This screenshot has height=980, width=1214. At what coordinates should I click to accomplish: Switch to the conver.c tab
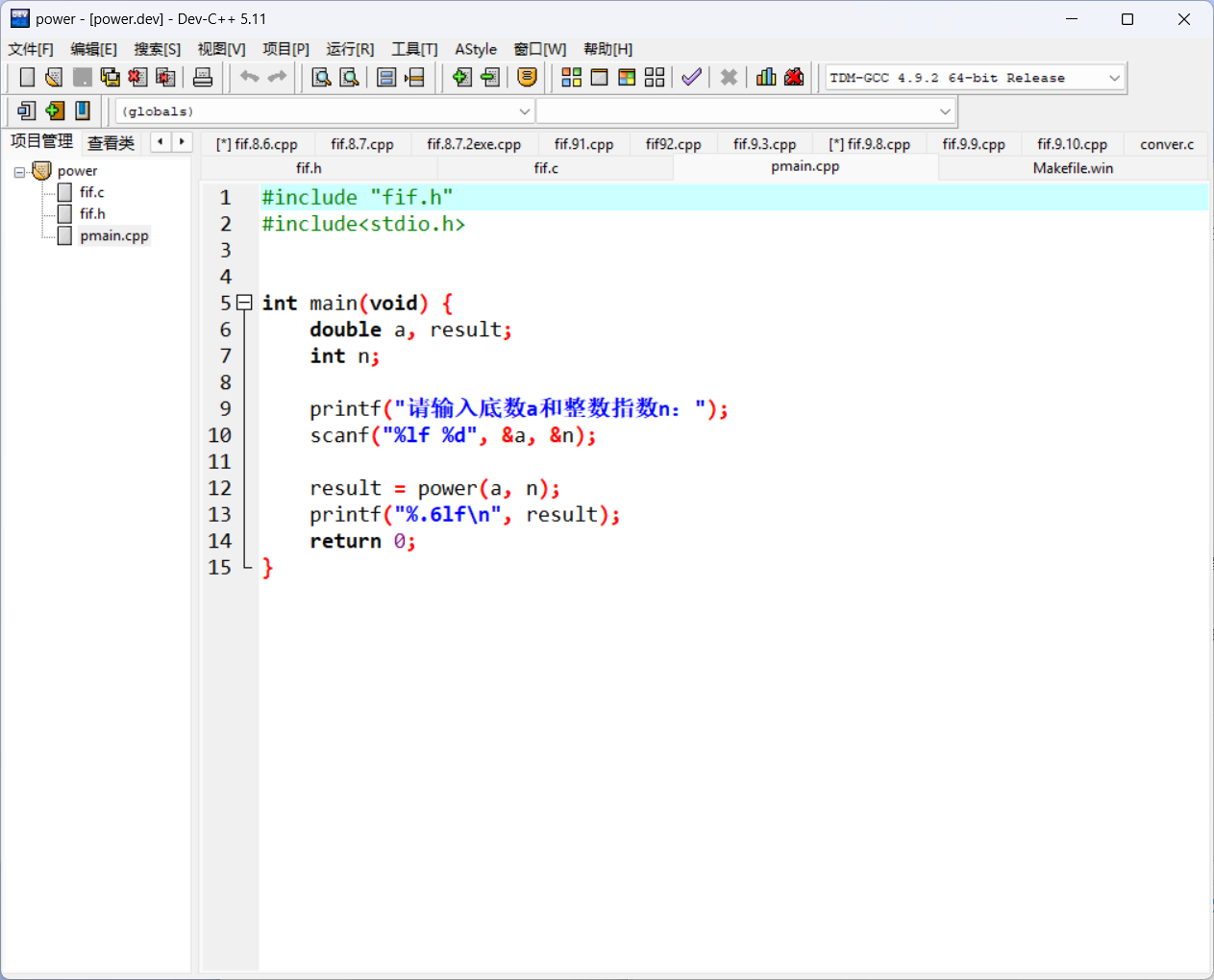point(1167,144)
